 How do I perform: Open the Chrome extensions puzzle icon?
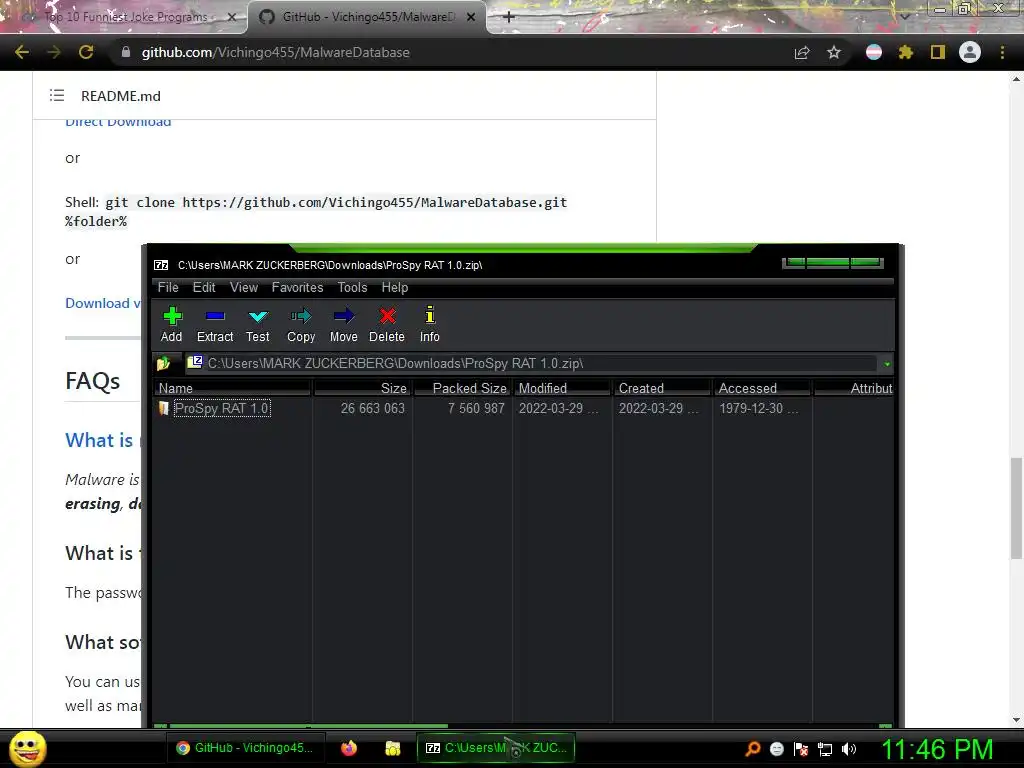(905, 52)
